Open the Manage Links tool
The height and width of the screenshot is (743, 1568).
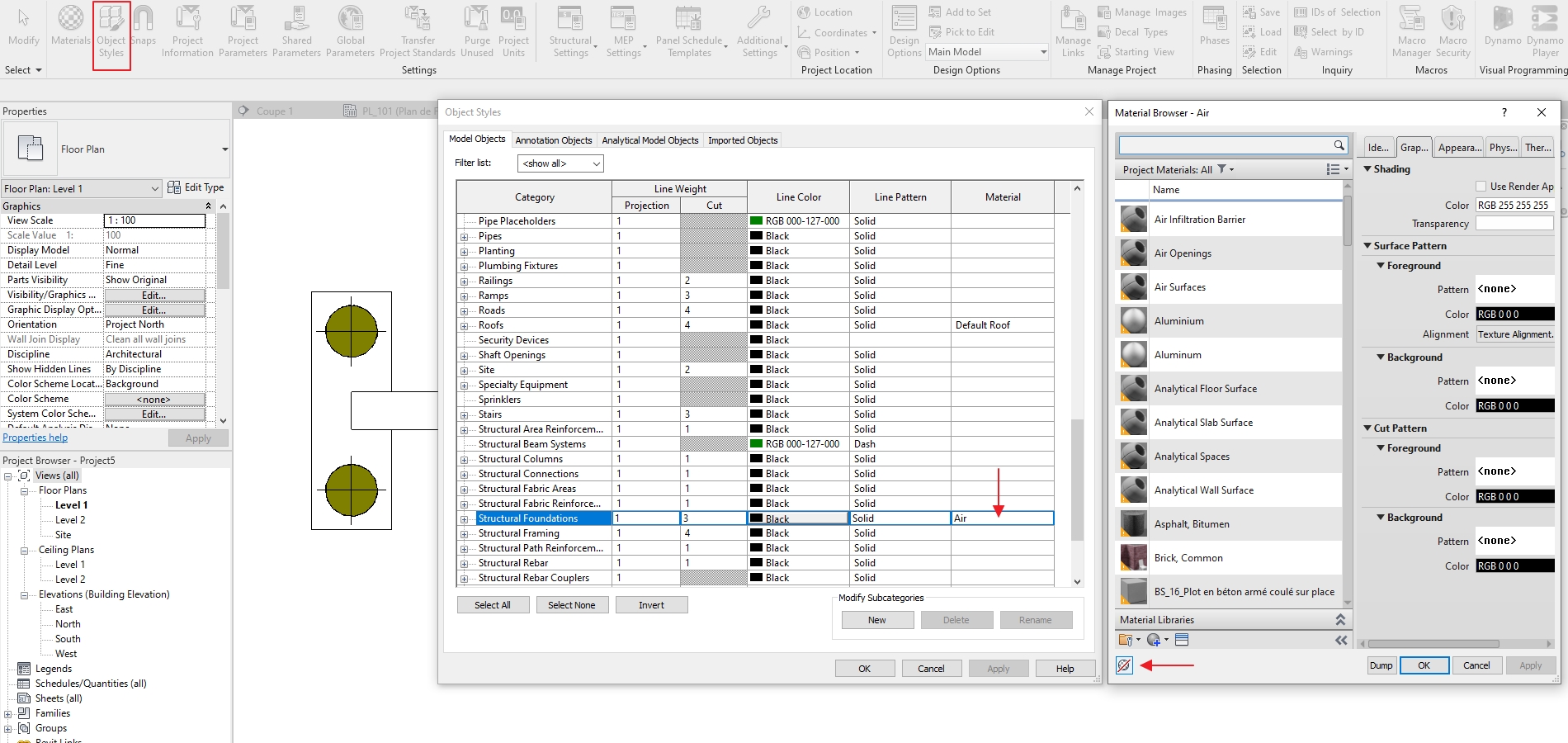point(1072,29)
